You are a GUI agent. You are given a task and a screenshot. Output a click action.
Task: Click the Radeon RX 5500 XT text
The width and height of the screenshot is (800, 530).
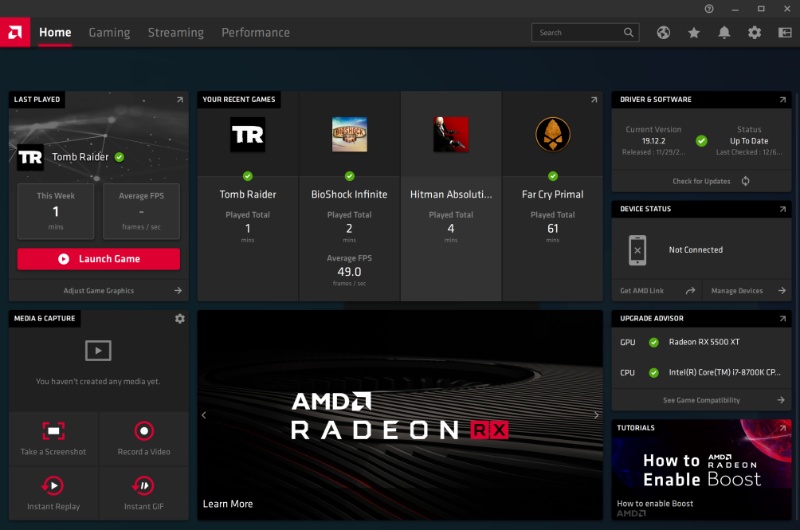704,342
